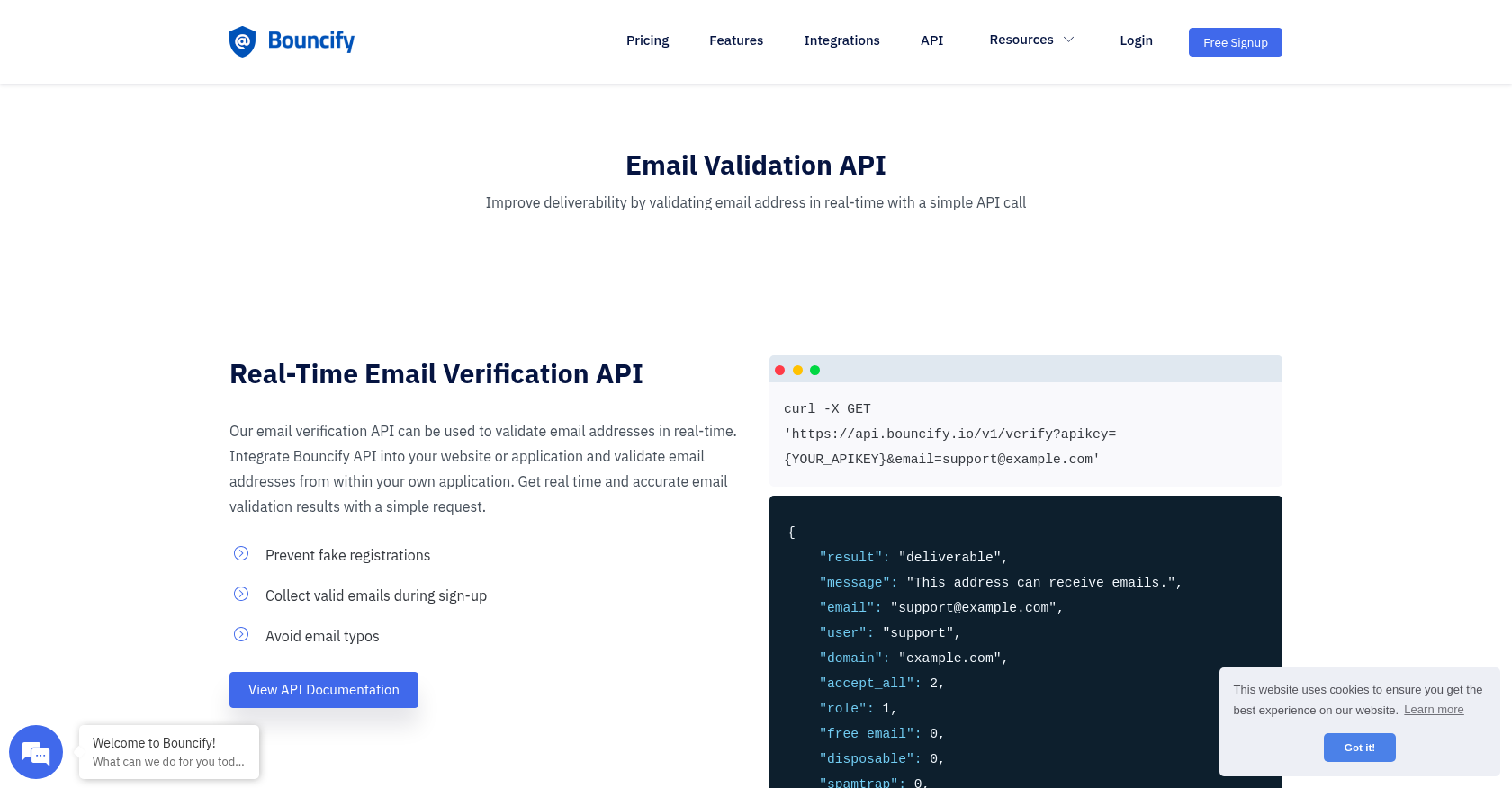The height and width of the screenshot is (788, 1512).
Task: Click the Free Signup button
Action: (1235, 42)
